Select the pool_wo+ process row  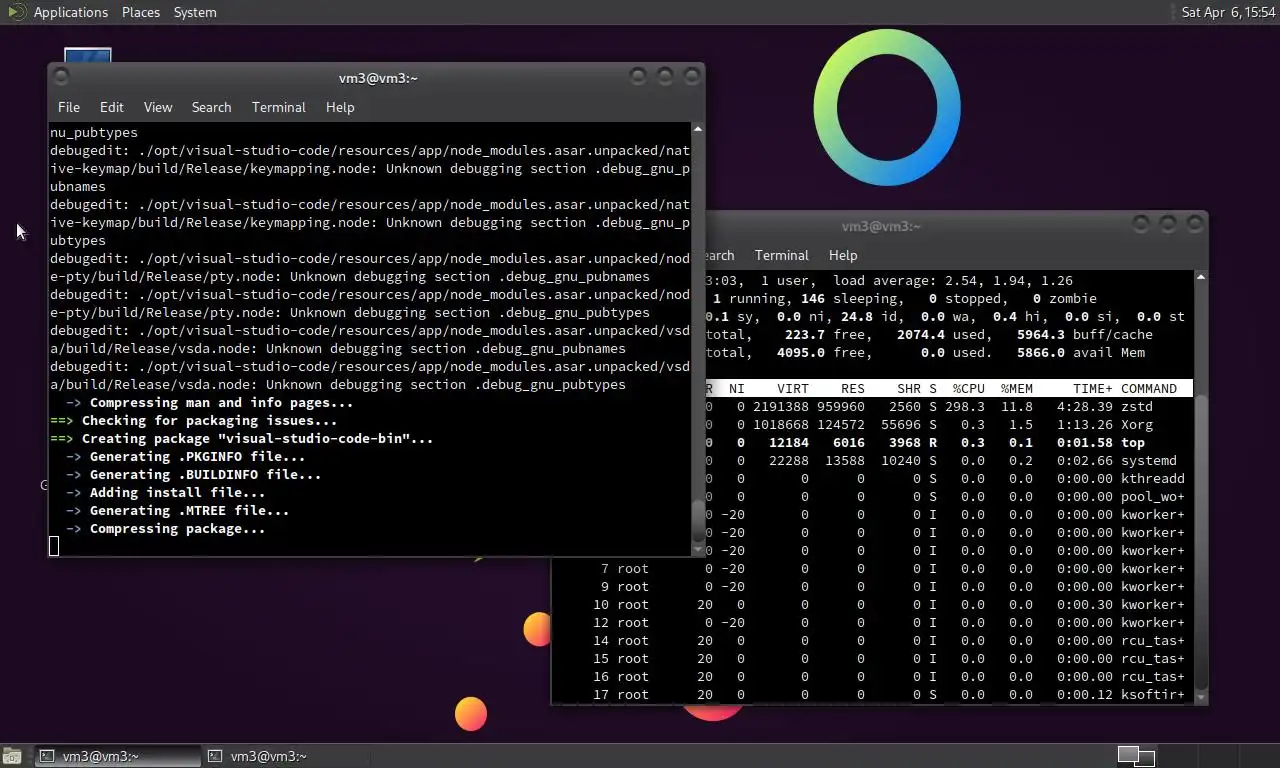[948, 496]
